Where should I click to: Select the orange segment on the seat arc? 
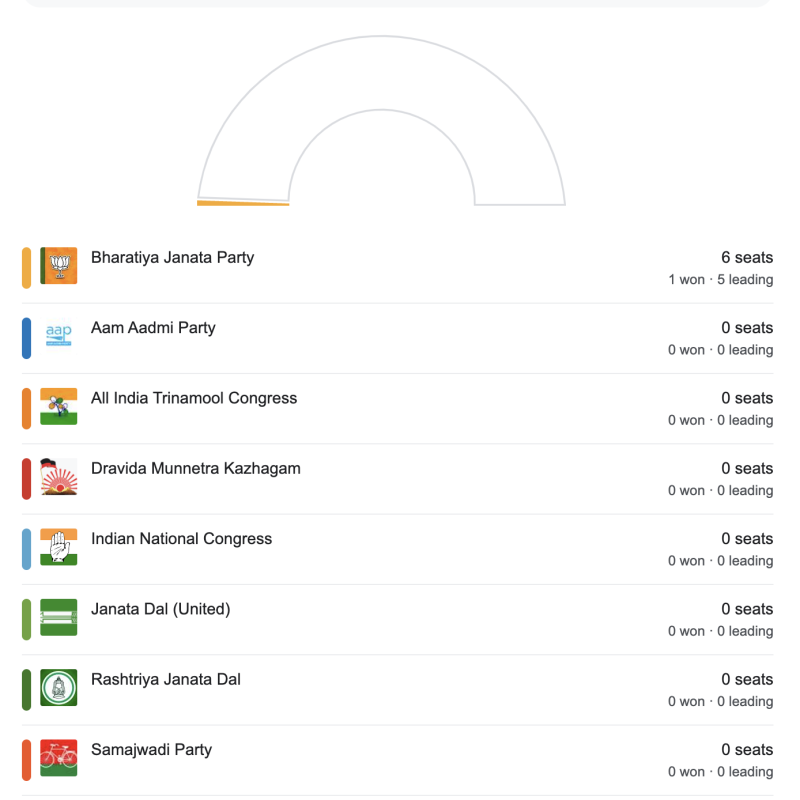point(243,203)
